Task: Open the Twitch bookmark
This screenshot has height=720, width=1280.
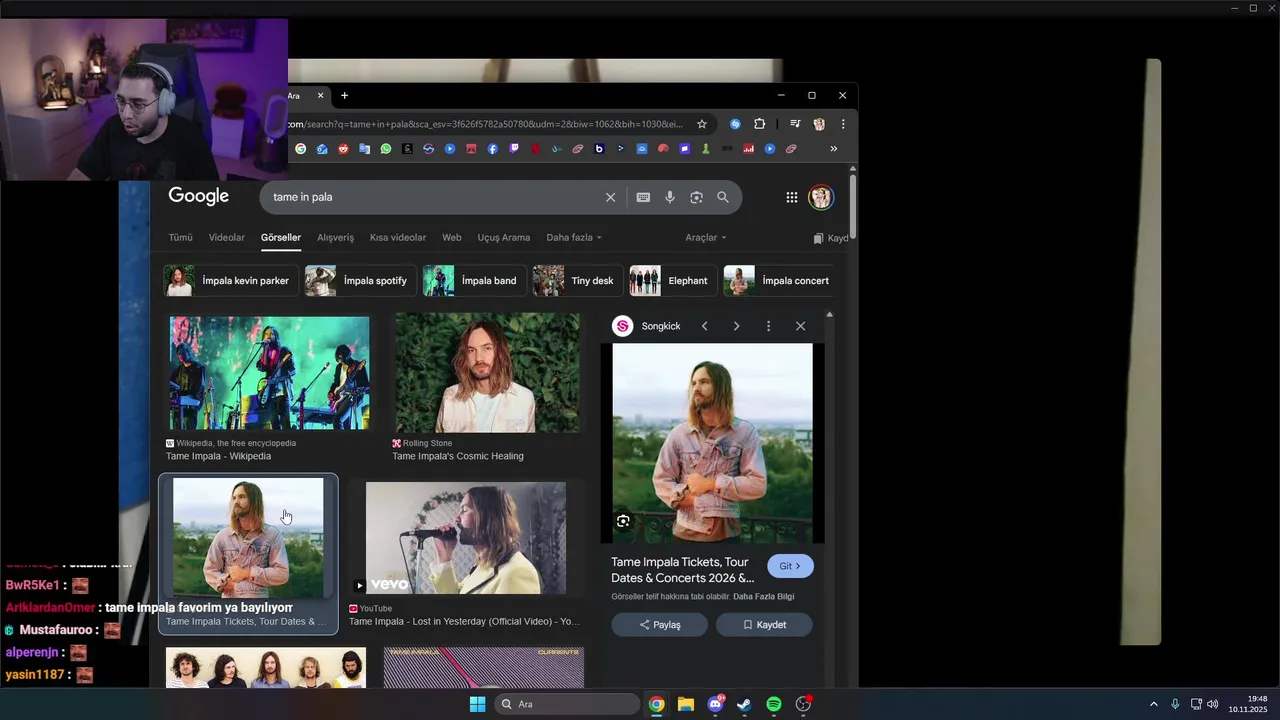Action: pyautogui.click(x=514, y=149)
